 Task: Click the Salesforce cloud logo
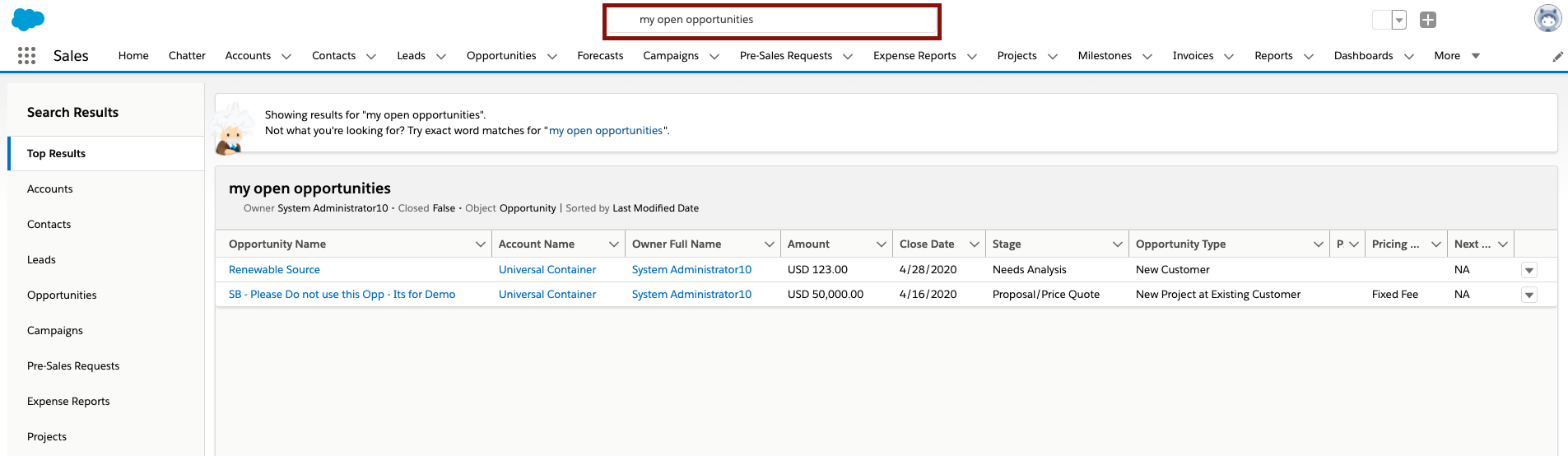coord(28,20)
